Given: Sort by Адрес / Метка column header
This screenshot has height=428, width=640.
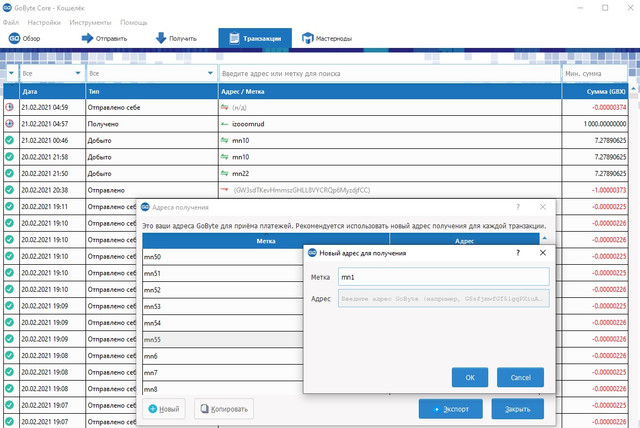Looking at the screenshot, I should (390, 91).
